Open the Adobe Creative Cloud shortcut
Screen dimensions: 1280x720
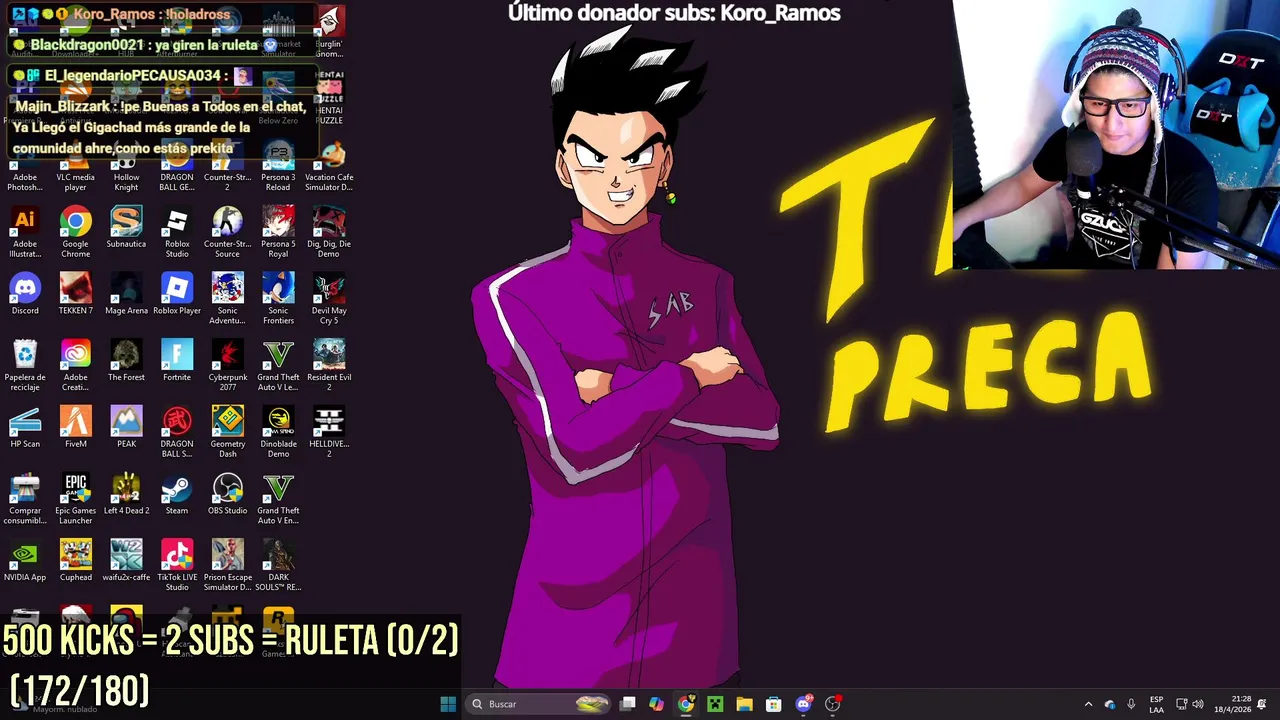(75, 365)
